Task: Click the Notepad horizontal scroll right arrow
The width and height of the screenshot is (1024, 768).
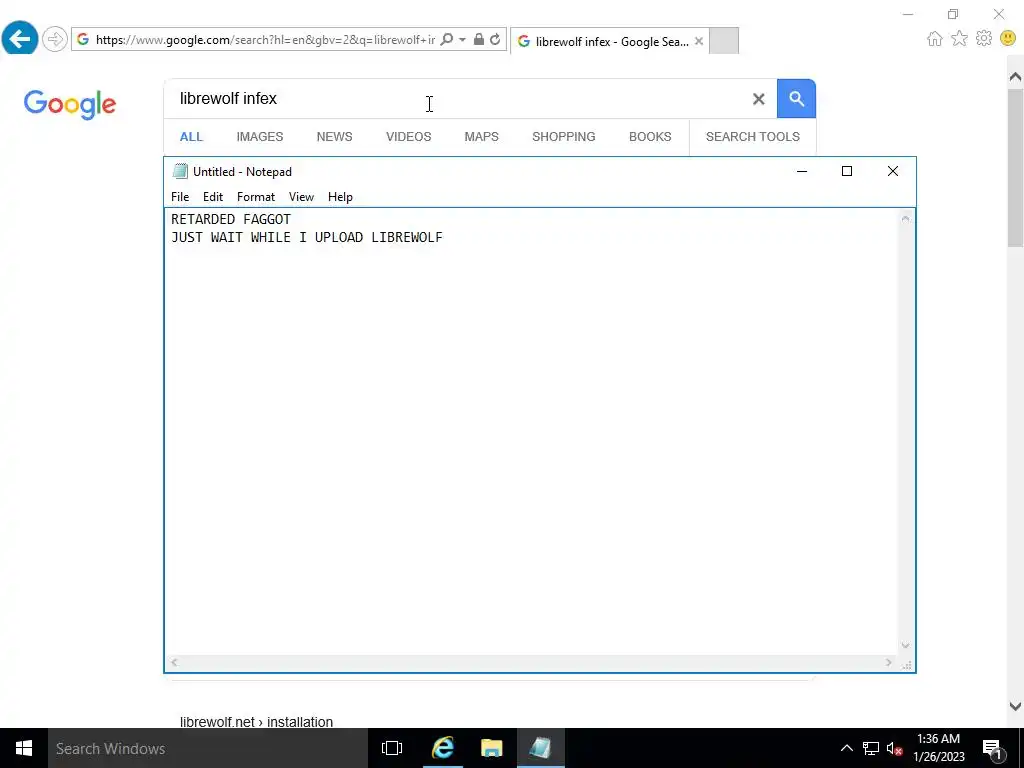Action: click(889, 662)
